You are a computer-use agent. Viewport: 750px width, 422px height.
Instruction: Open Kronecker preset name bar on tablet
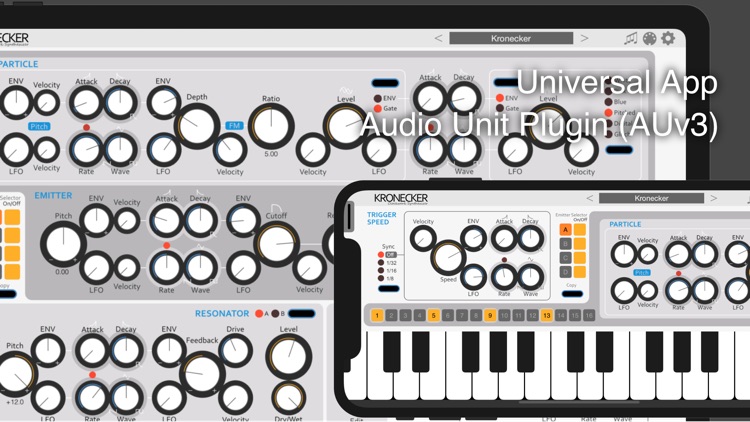coord(511,38)
